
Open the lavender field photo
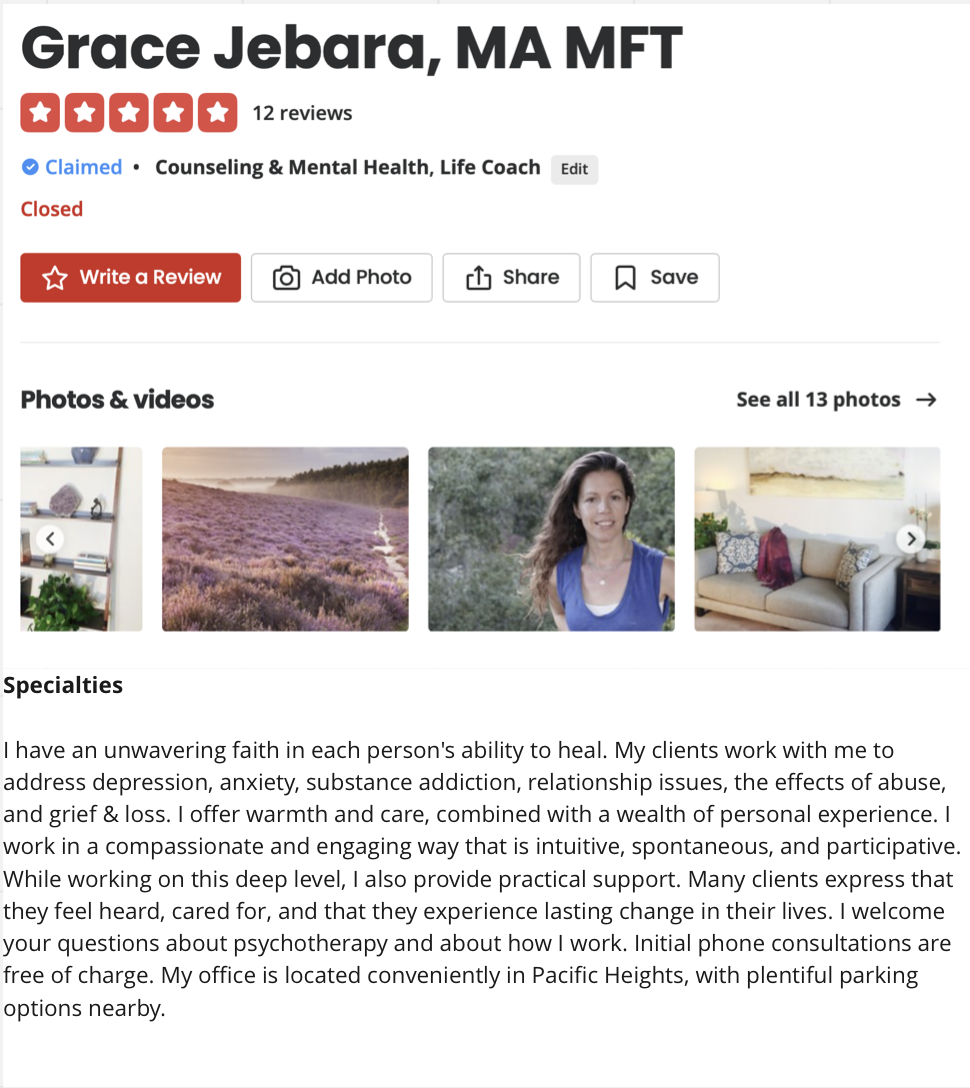tap(285, 539)
